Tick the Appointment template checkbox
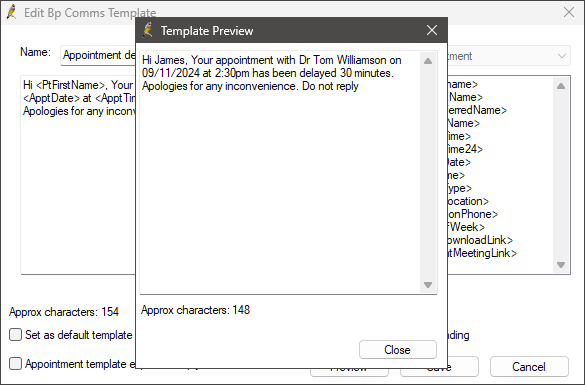Screen dimensions: 585x385 (15, 363)
